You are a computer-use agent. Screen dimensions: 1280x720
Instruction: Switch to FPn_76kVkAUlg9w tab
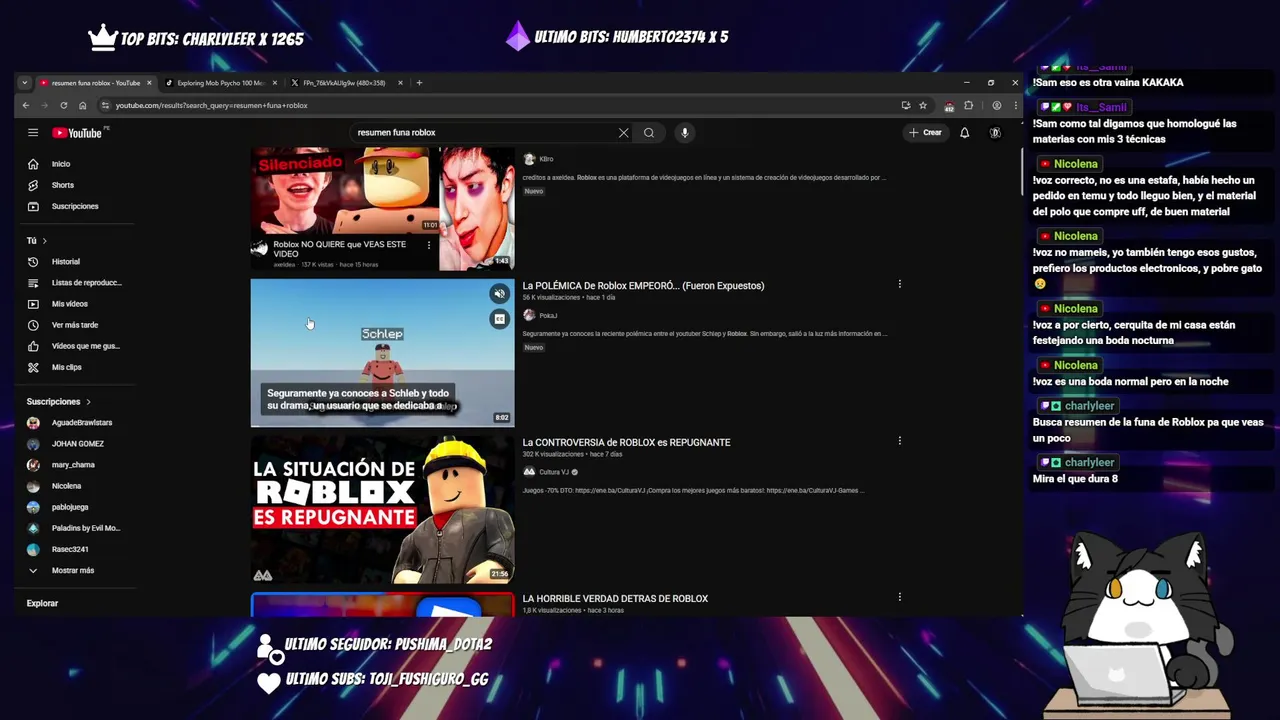click(x=345, y=83)
